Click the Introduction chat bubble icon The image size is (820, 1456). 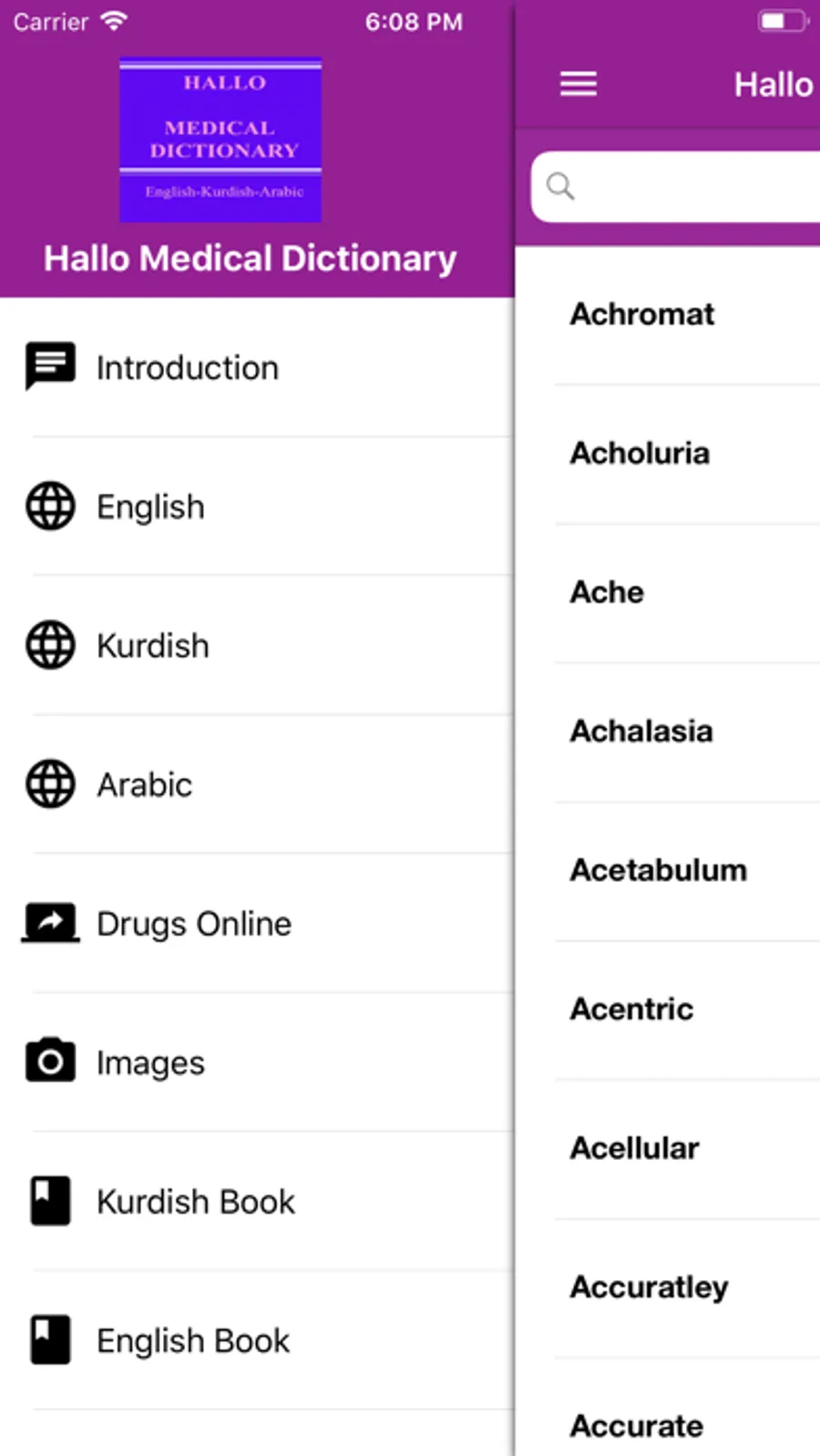50,366
